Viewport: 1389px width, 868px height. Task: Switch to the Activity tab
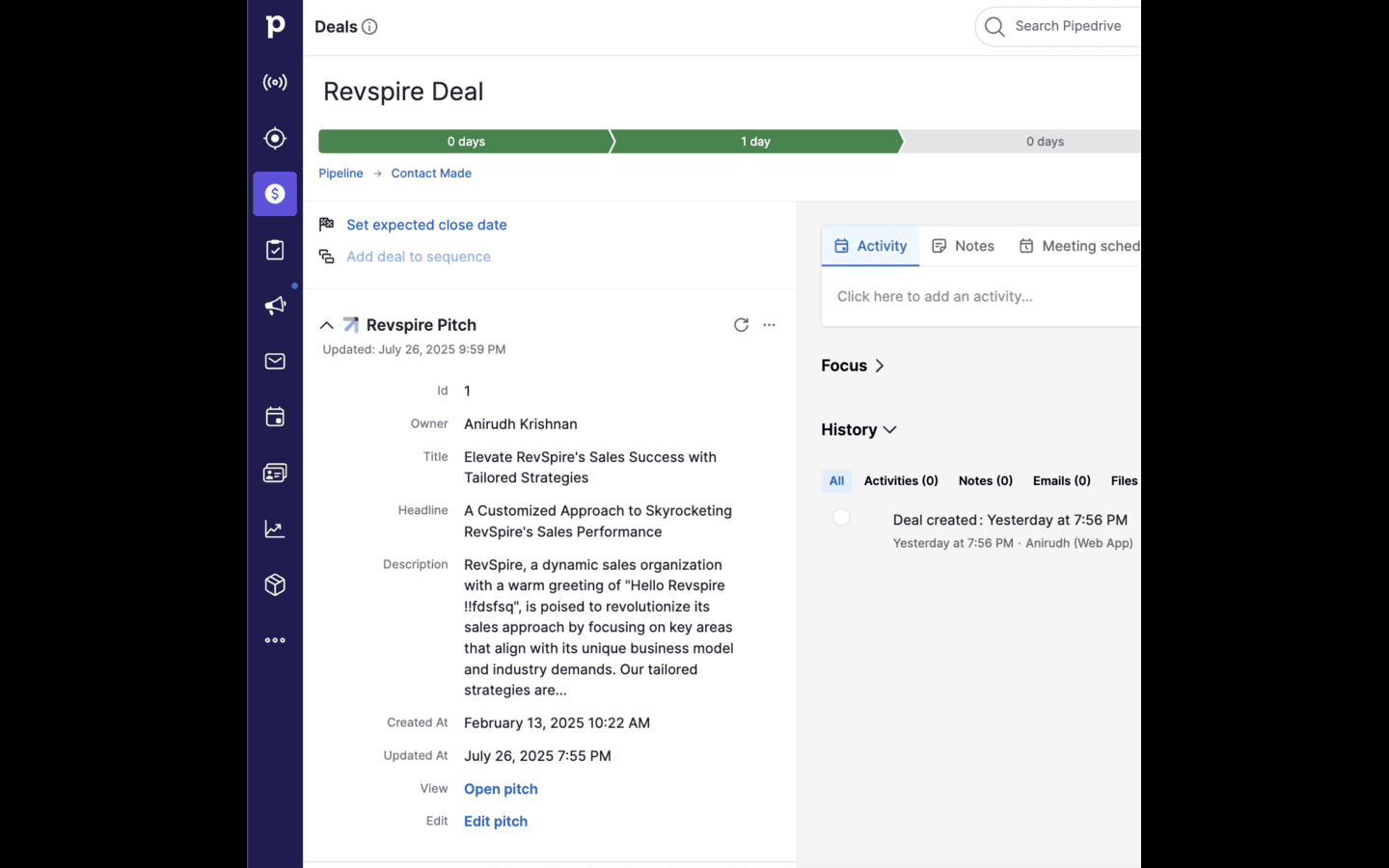[871, 246]
